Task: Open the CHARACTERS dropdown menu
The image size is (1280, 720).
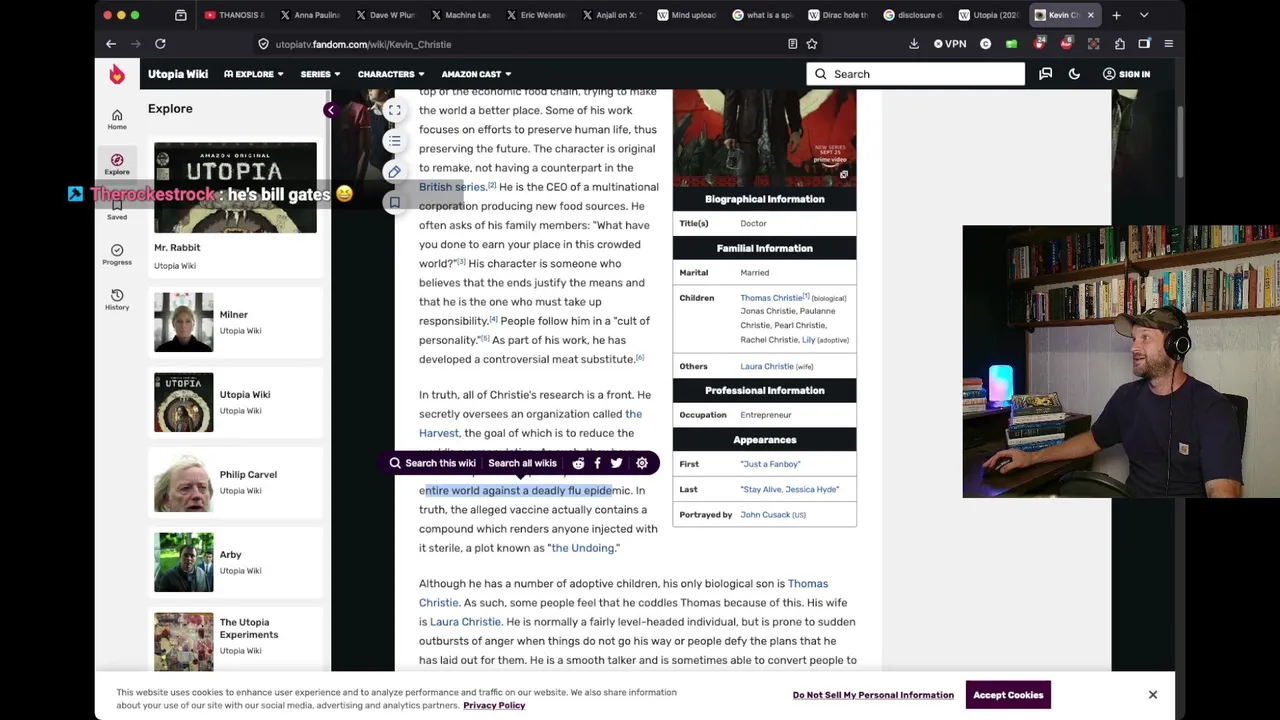Action: tap(391, 74)
